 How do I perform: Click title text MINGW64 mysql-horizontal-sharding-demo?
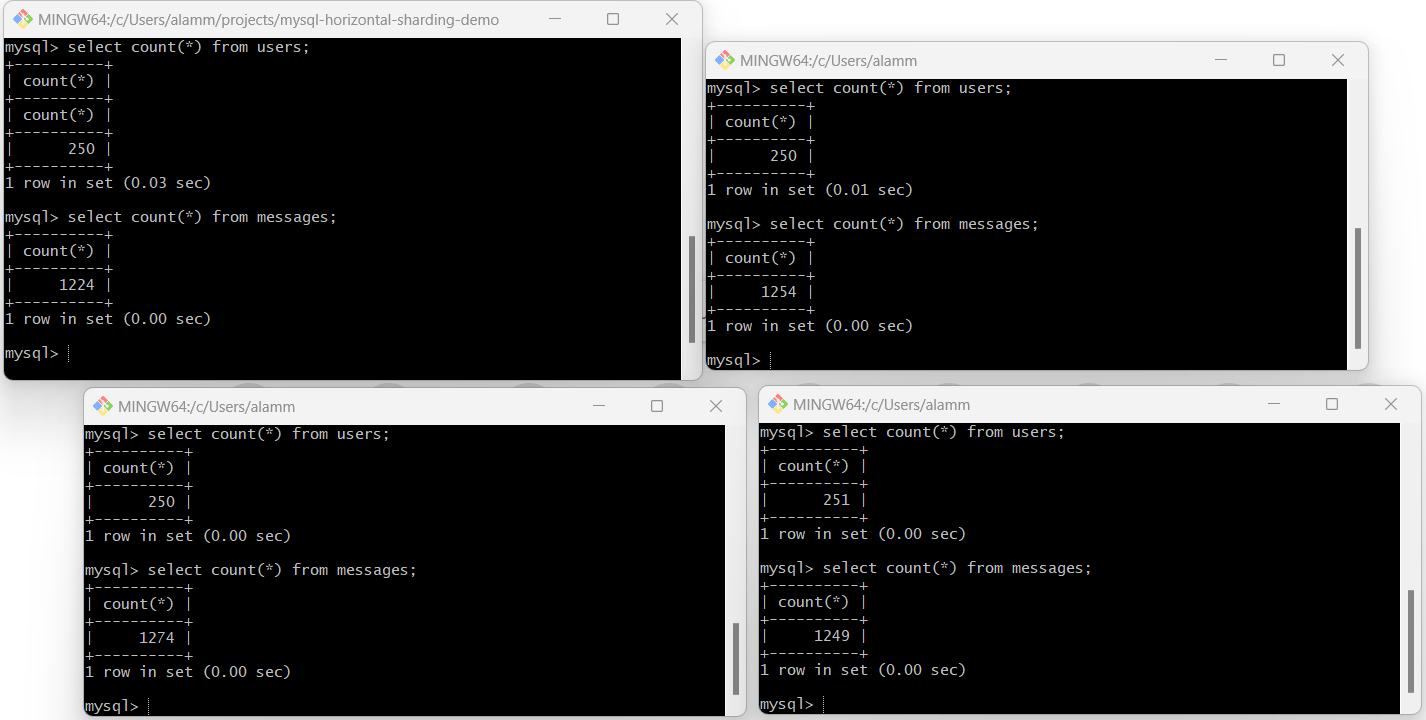[269, 20]
